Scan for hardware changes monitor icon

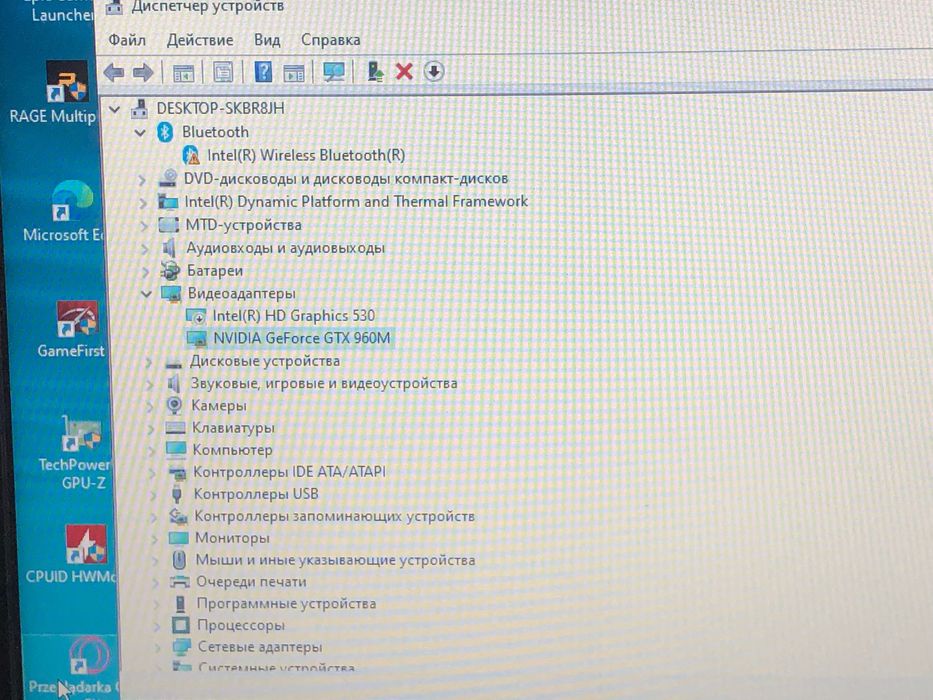[x=334, y=72]
